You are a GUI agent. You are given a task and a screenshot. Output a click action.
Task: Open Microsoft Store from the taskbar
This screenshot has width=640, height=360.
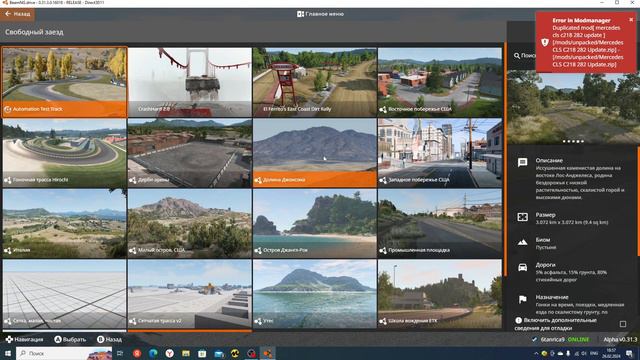point(202,353)
